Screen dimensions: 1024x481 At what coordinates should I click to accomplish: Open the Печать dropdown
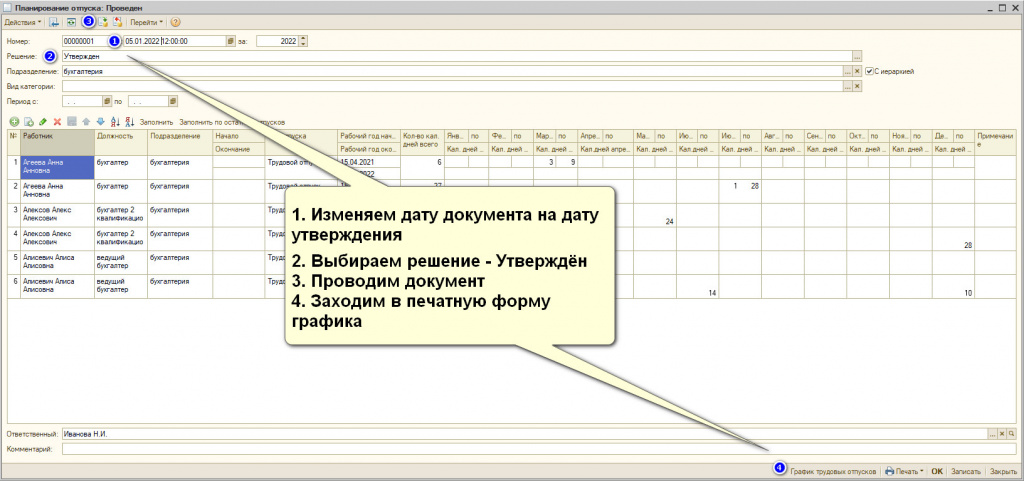click(906, 471)
